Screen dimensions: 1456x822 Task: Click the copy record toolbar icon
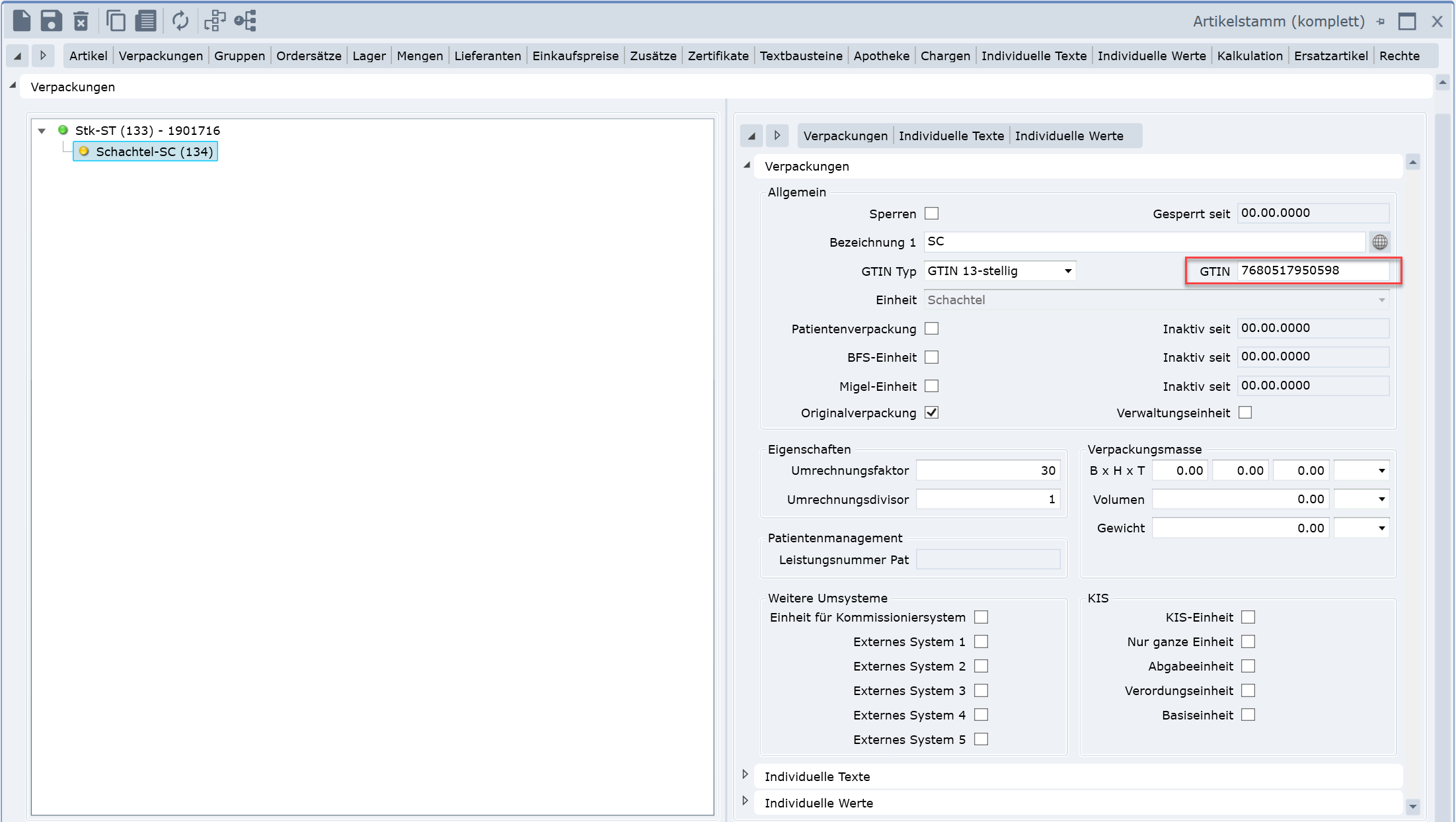[116, 21]
